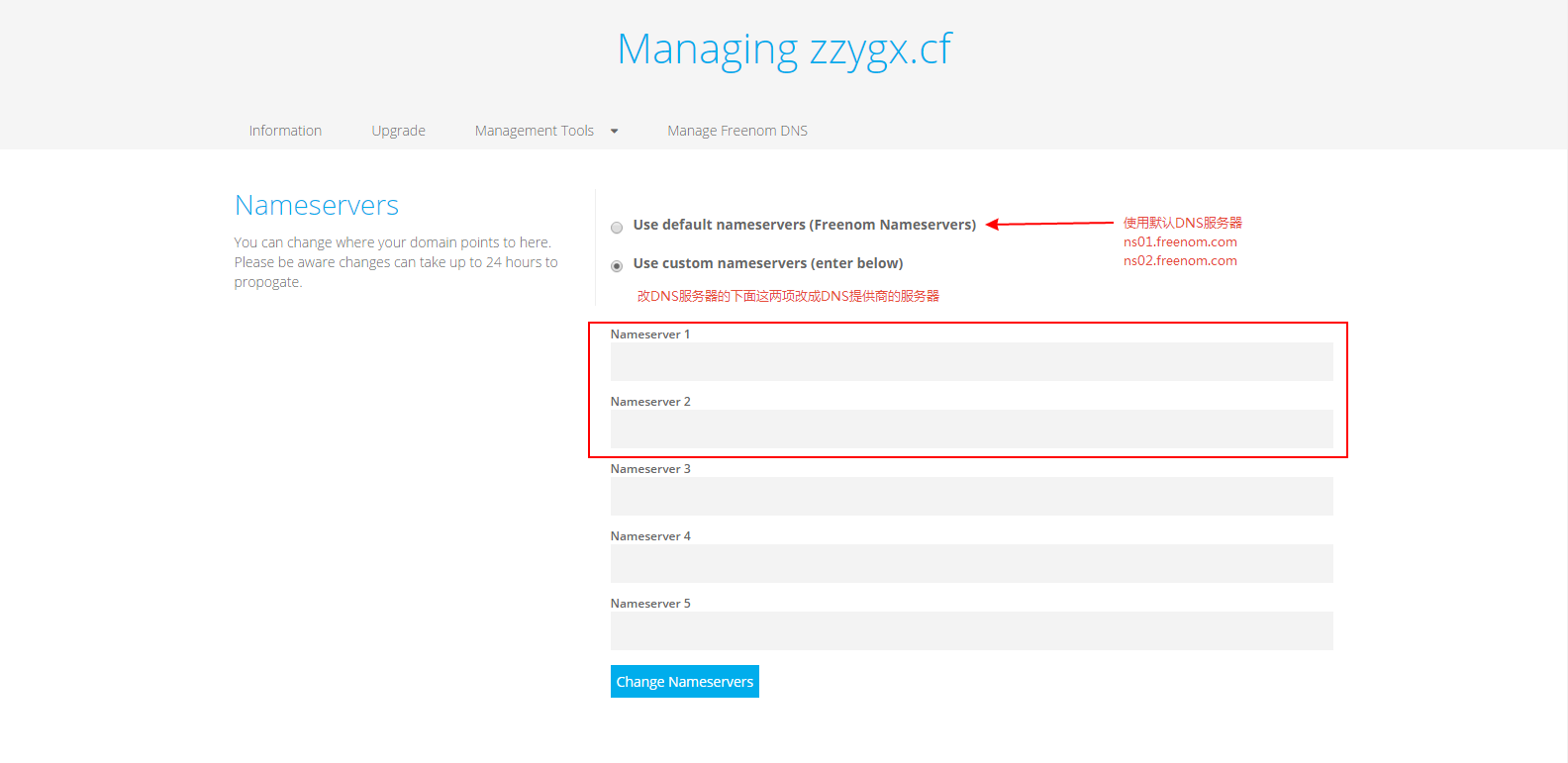Select Use default nameservers radio button
Image resolution: width=1568 pixels, height=763 pixels.
tap(617, 228)
